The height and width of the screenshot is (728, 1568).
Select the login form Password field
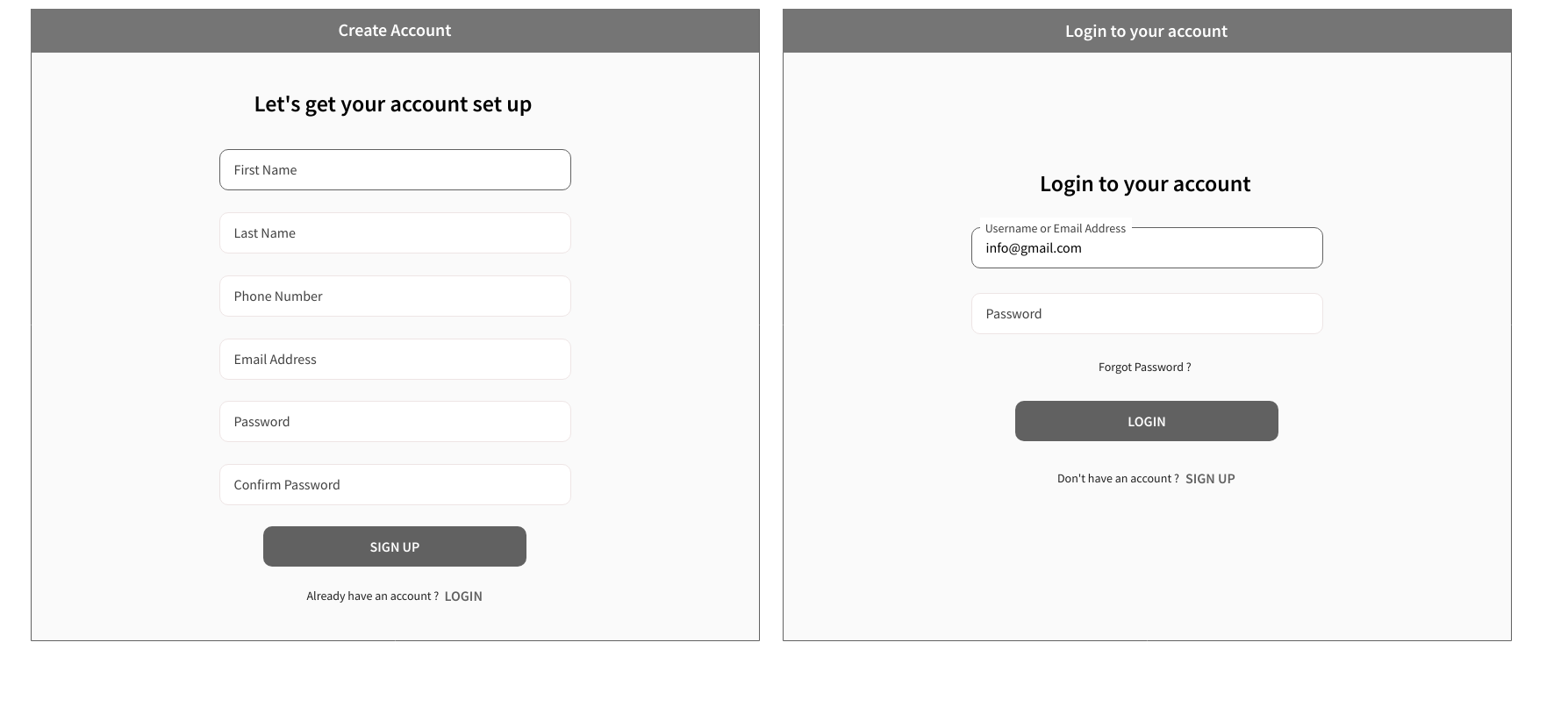(1147, 313)
